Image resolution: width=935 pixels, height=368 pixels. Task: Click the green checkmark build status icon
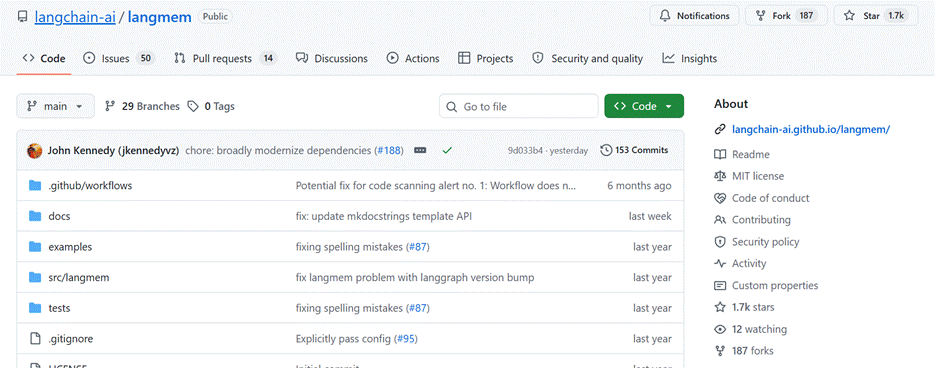click(x=447, y=150)
